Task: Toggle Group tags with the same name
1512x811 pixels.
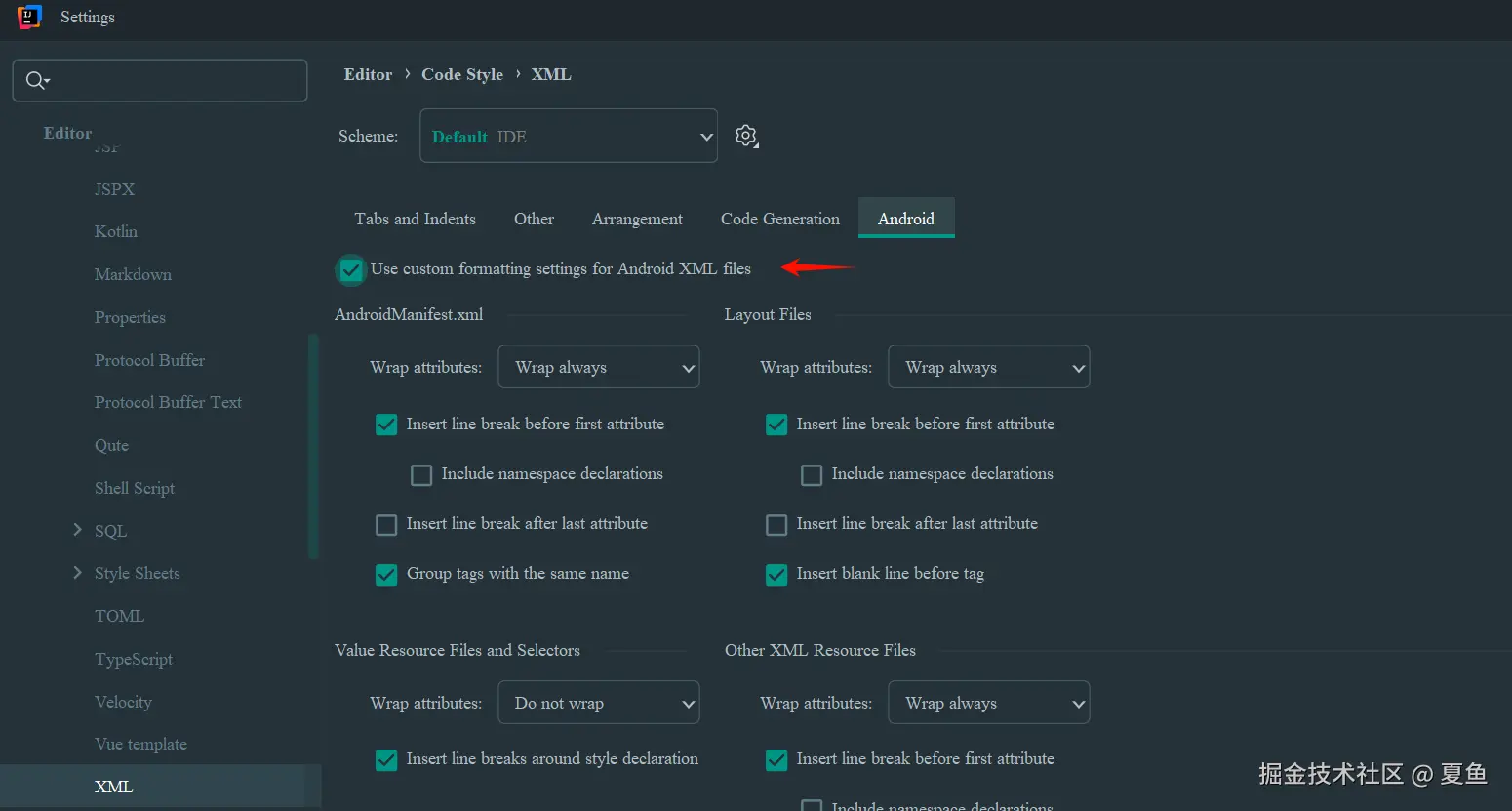Action: 386,575
